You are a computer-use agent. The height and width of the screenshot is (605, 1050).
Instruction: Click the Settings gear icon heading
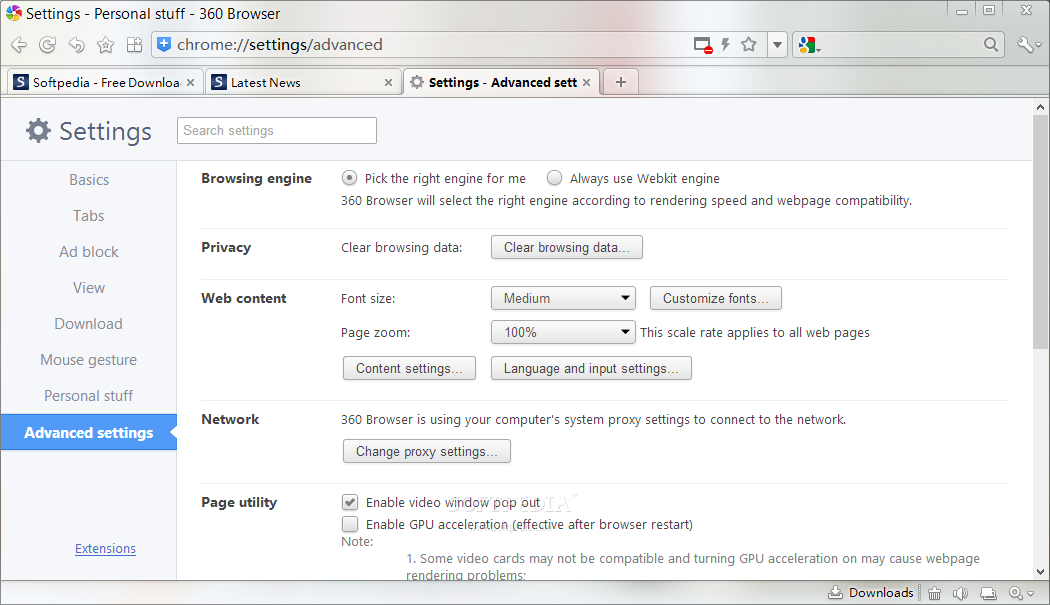point(38,131)
